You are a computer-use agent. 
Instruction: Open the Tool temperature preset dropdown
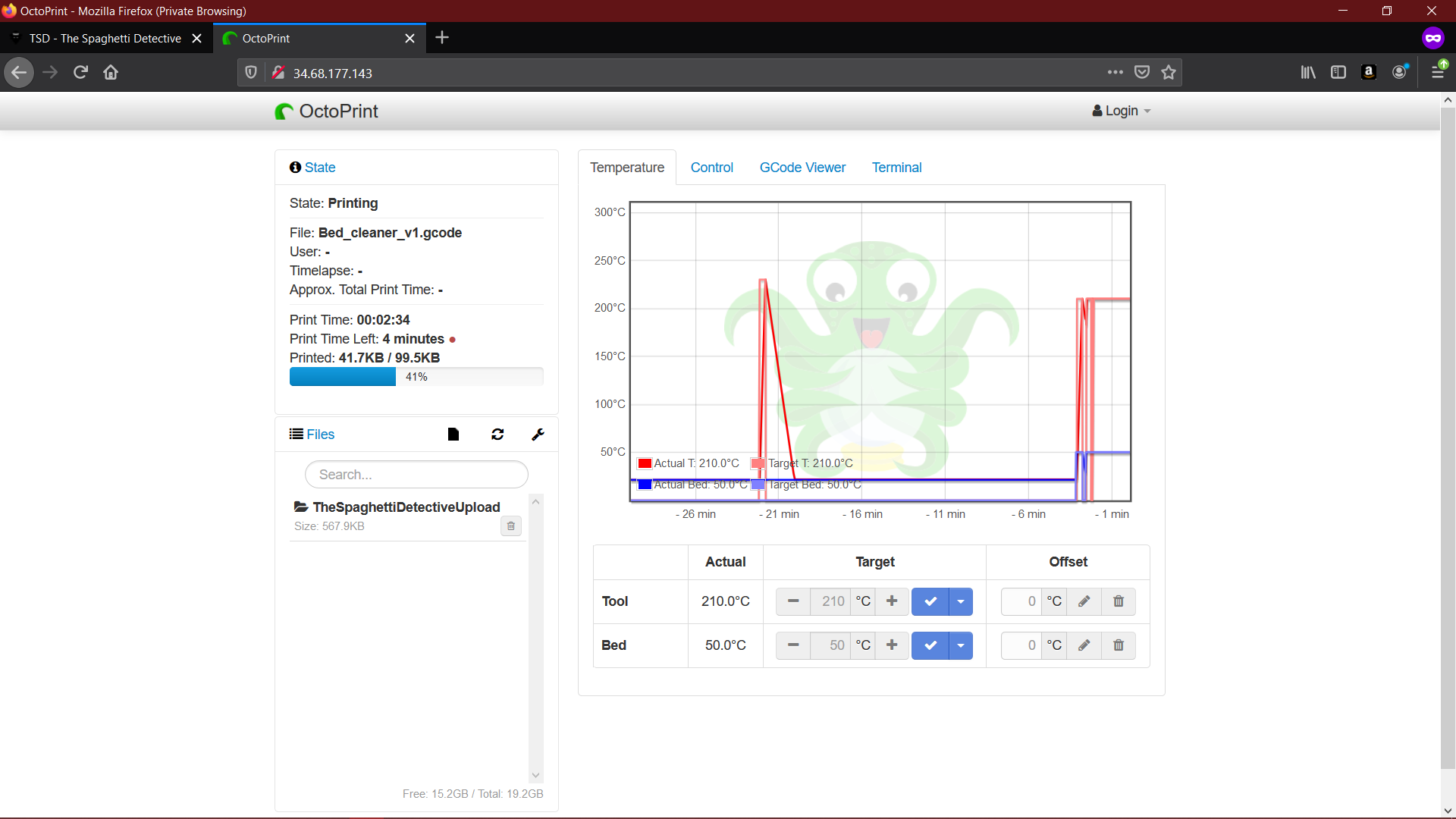click(x=961, y=601)
